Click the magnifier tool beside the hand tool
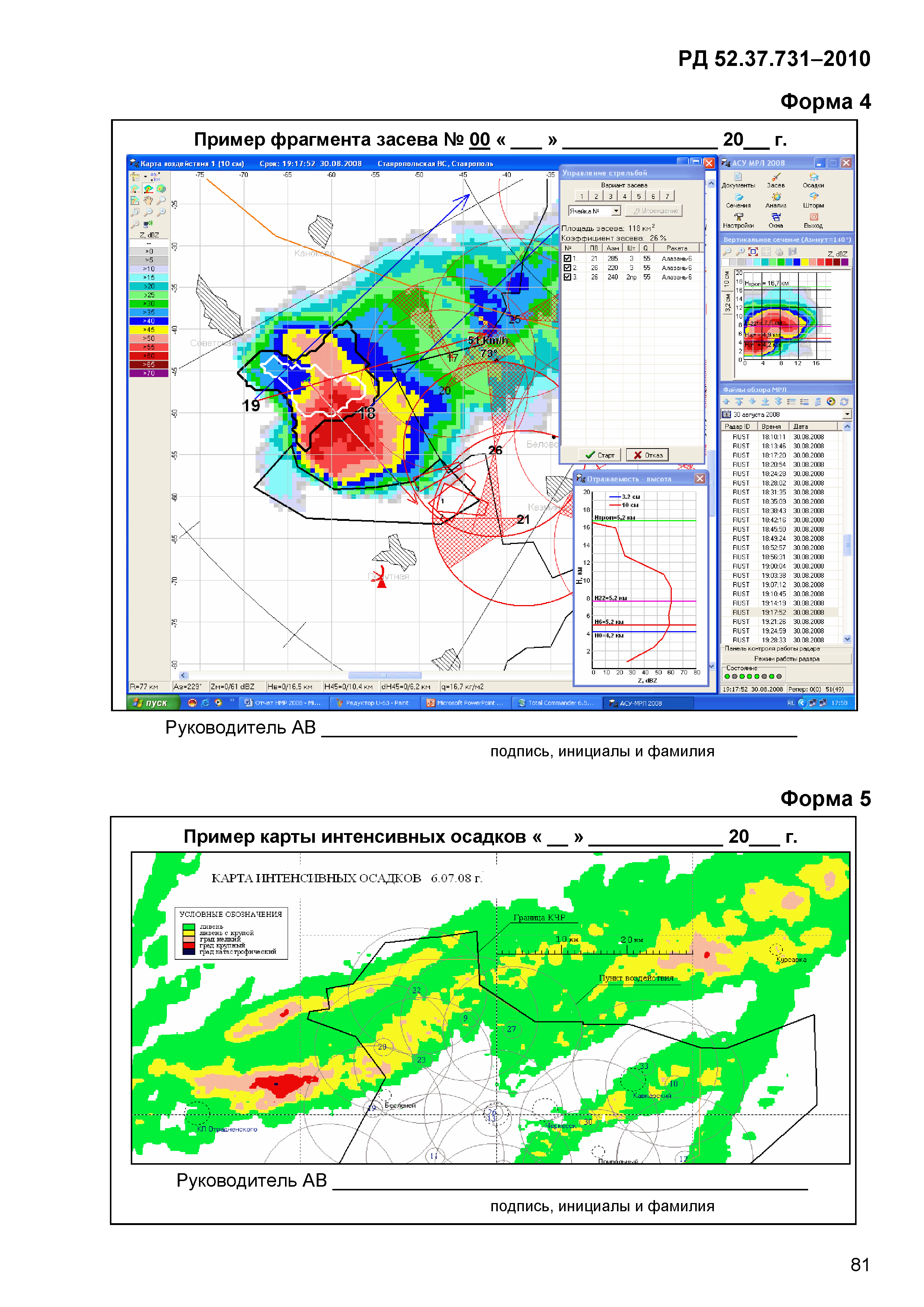The width and height of the screenshot is (924, 1307). point(161,200)
